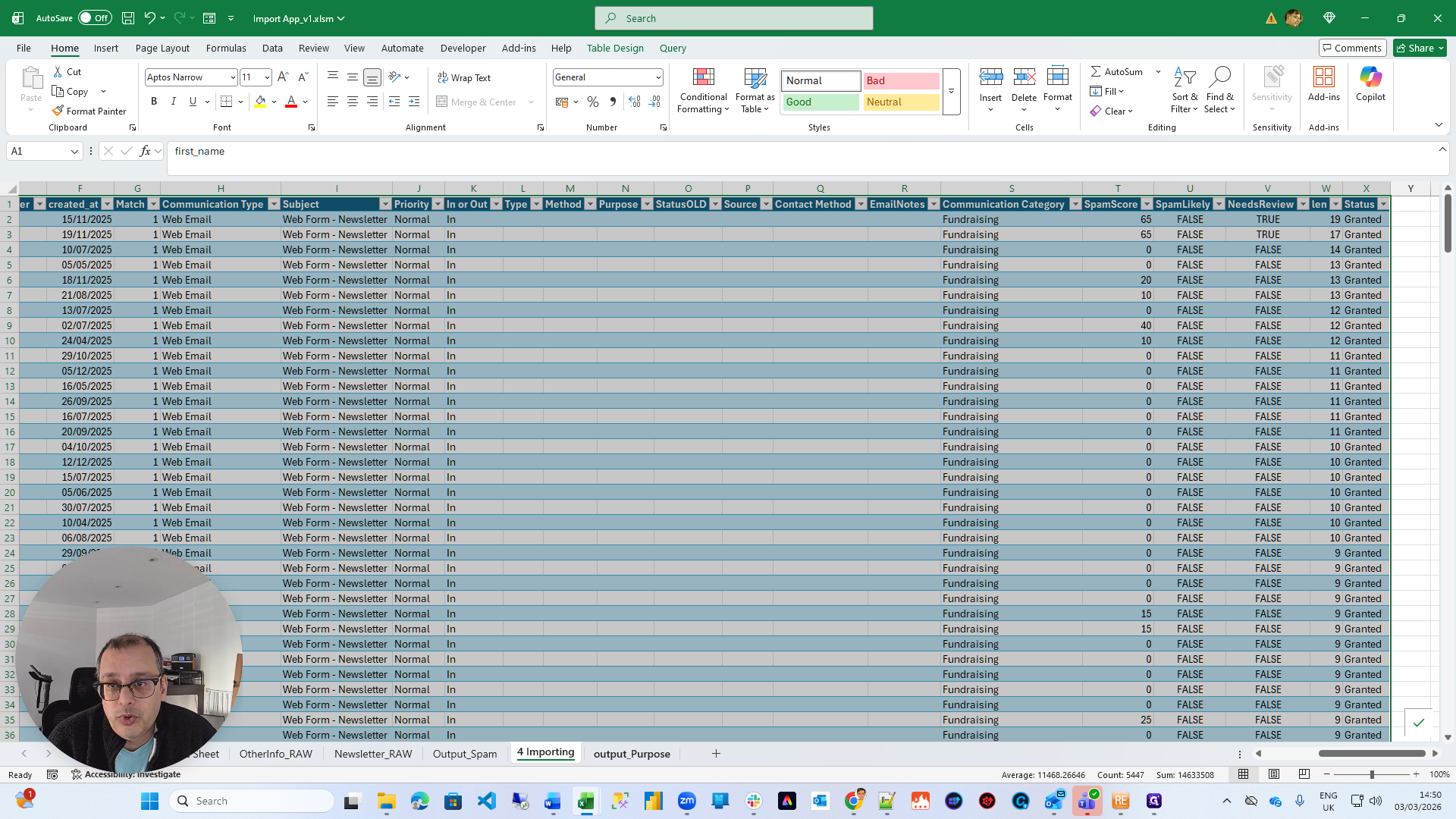Viewport: 1456px width, 819px height.
Task: Switch to the Table Design ribbon tab
Action: coord(614,48)
